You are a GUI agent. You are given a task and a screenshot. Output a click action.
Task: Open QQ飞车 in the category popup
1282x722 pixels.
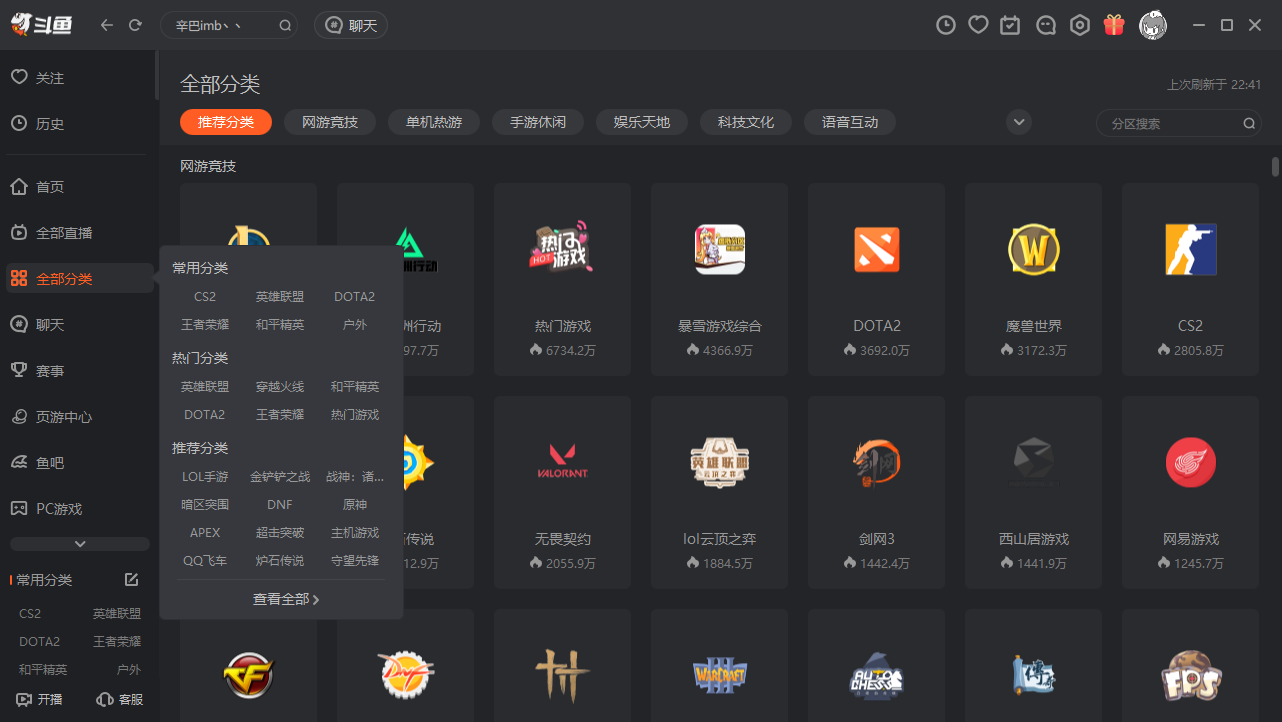(205, 561)
